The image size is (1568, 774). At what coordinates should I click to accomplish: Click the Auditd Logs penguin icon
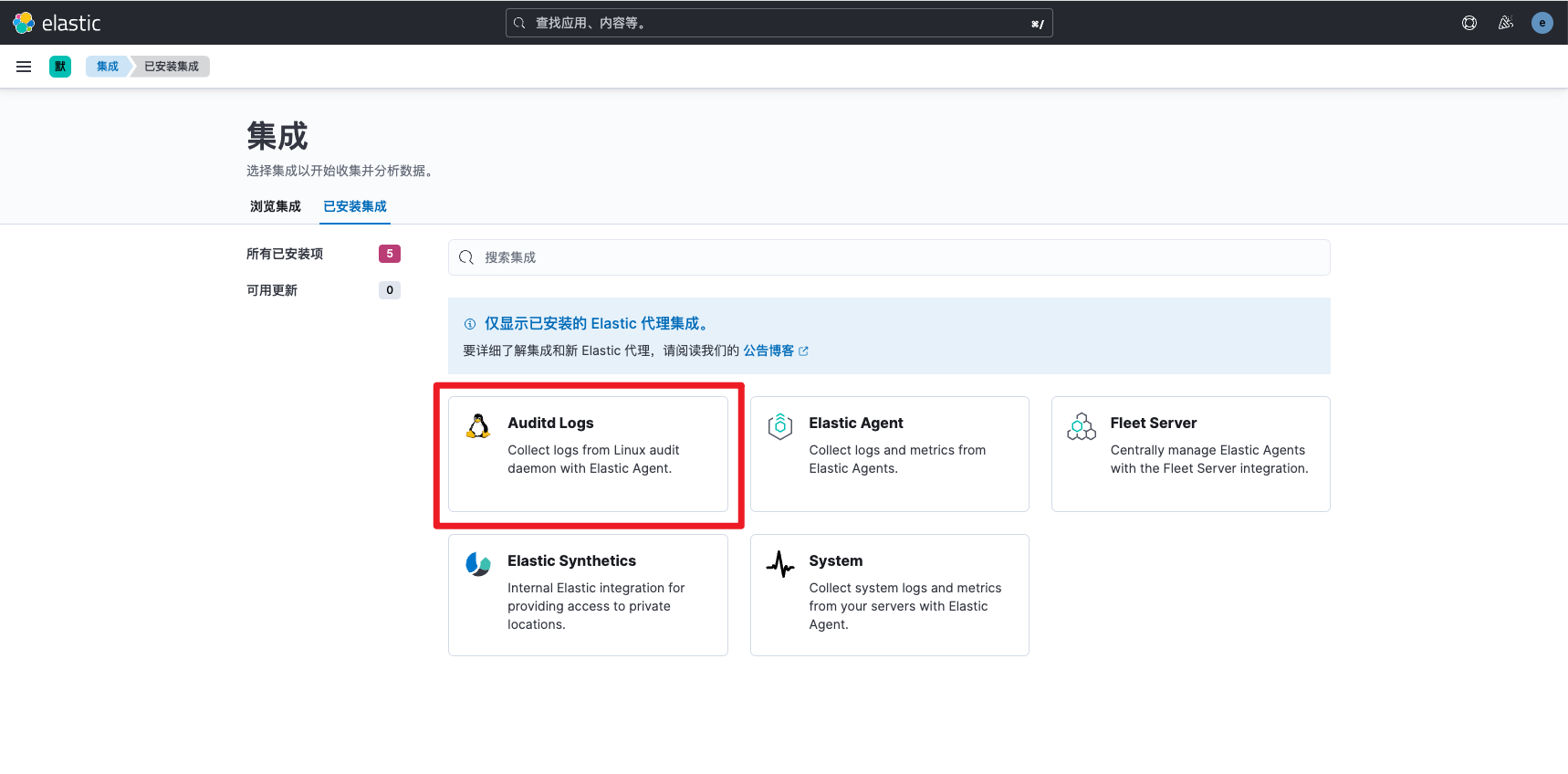point(478,426)
